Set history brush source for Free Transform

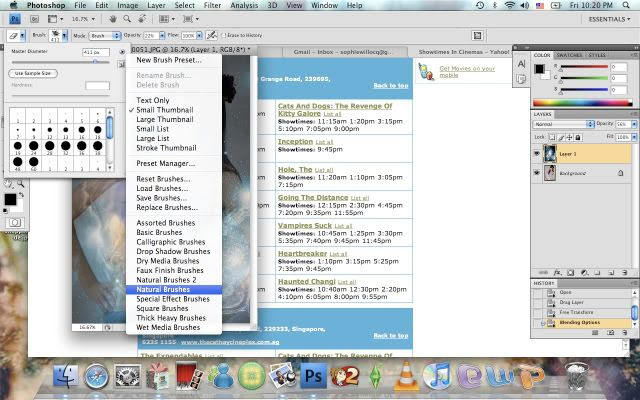(x=538, y=312)
